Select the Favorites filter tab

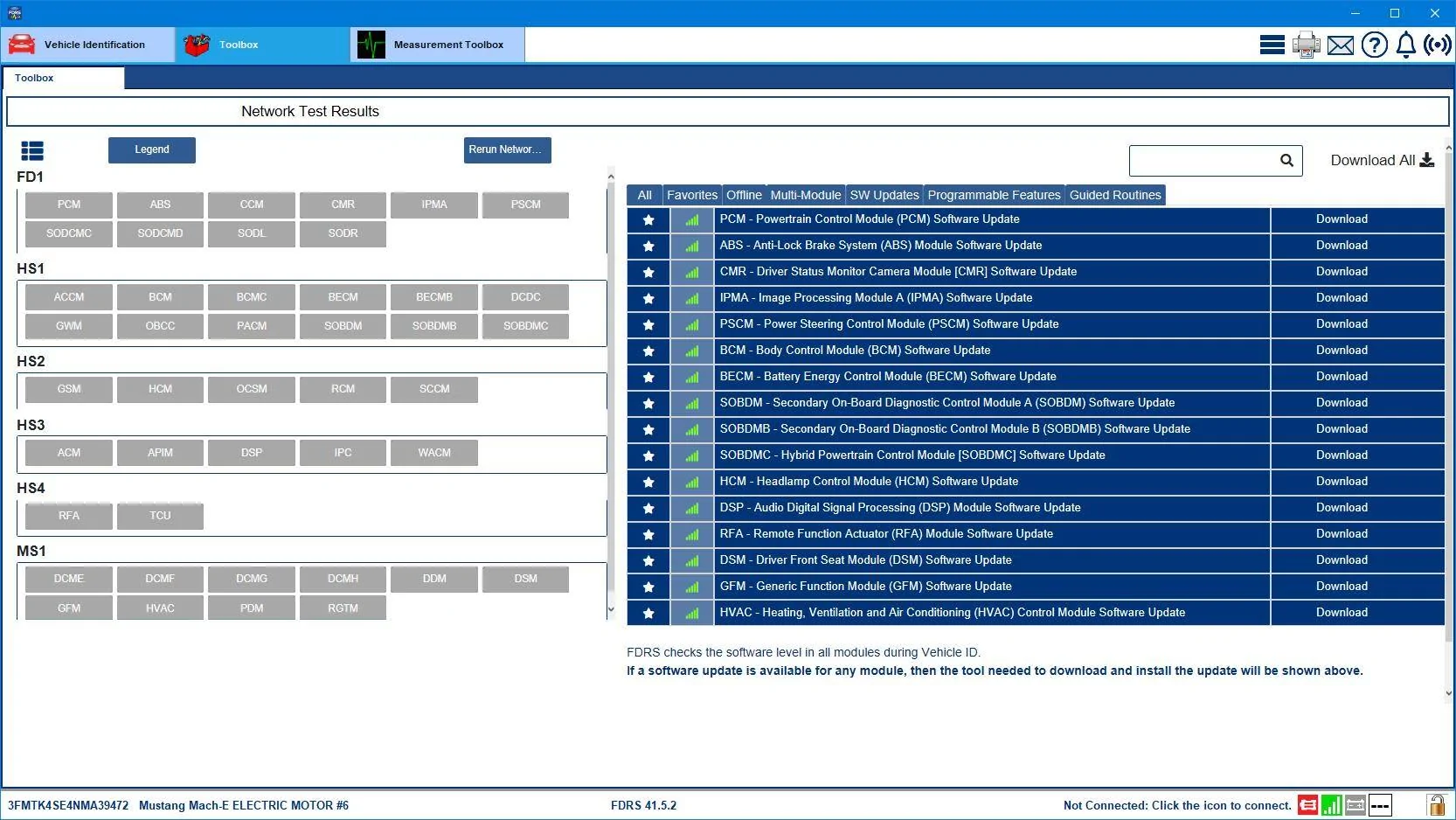click(692, 195)
